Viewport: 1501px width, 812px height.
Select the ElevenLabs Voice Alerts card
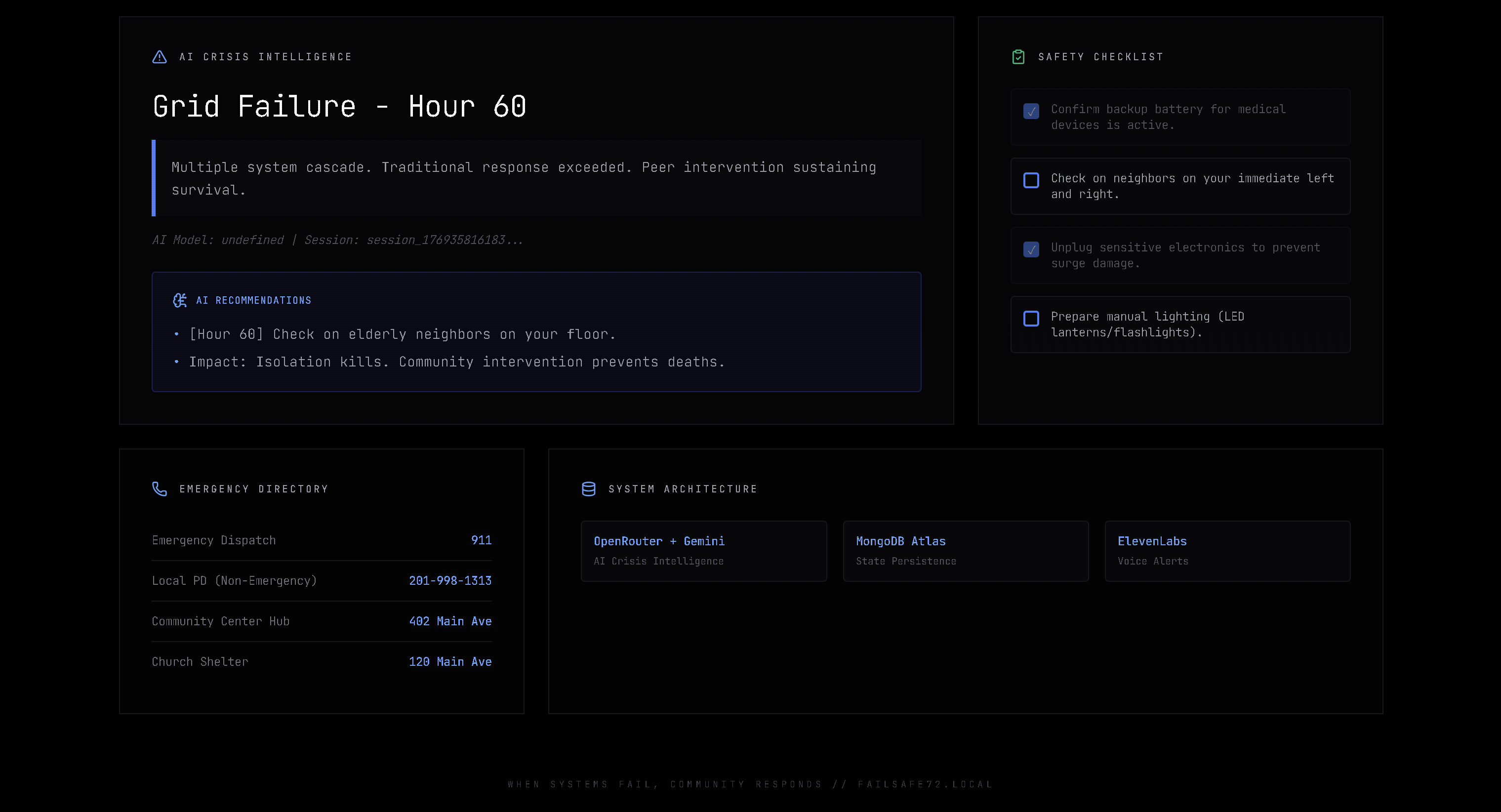tap(1227, 550)
